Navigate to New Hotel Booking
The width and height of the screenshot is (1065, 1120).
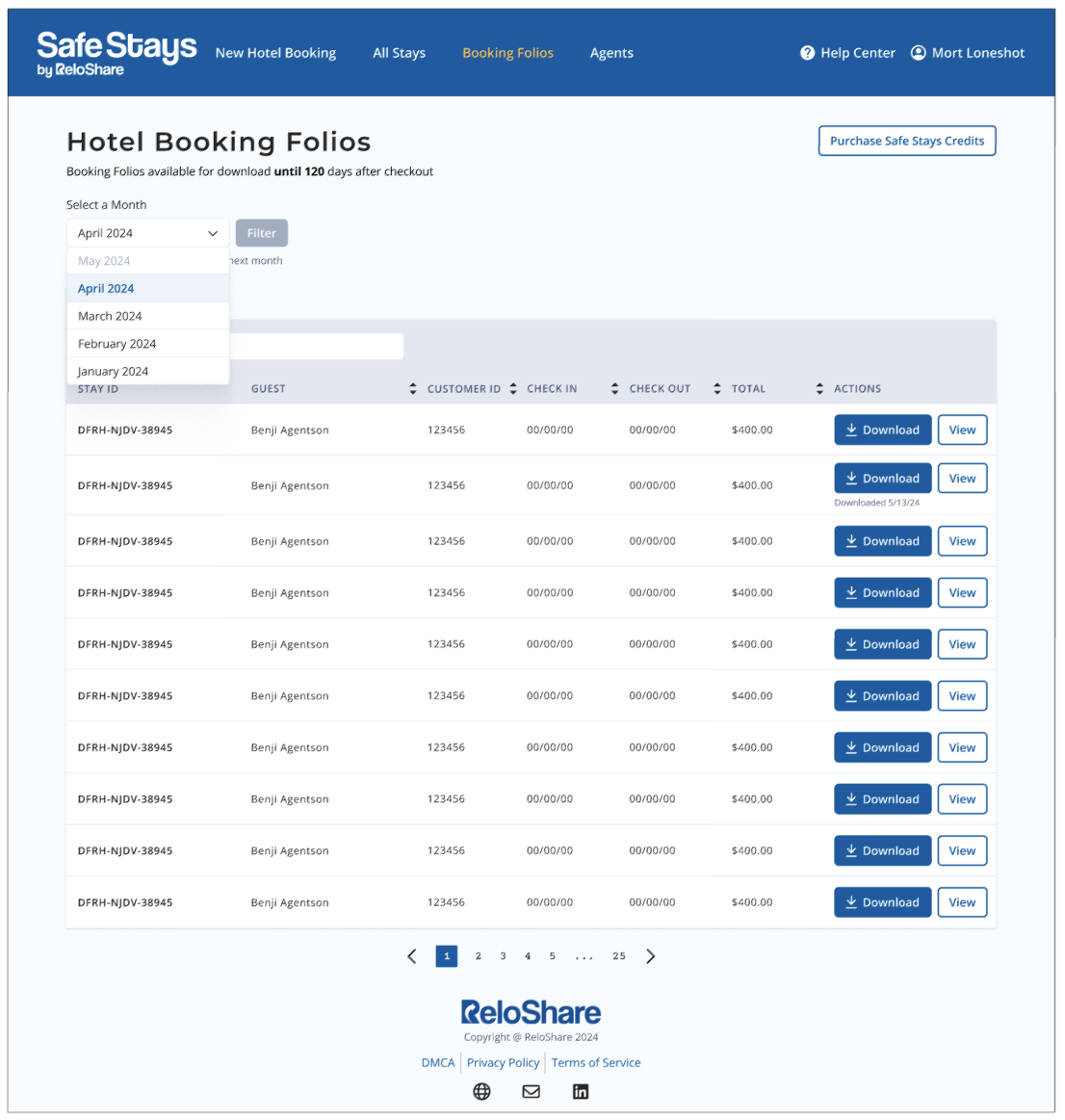point(275,53)
